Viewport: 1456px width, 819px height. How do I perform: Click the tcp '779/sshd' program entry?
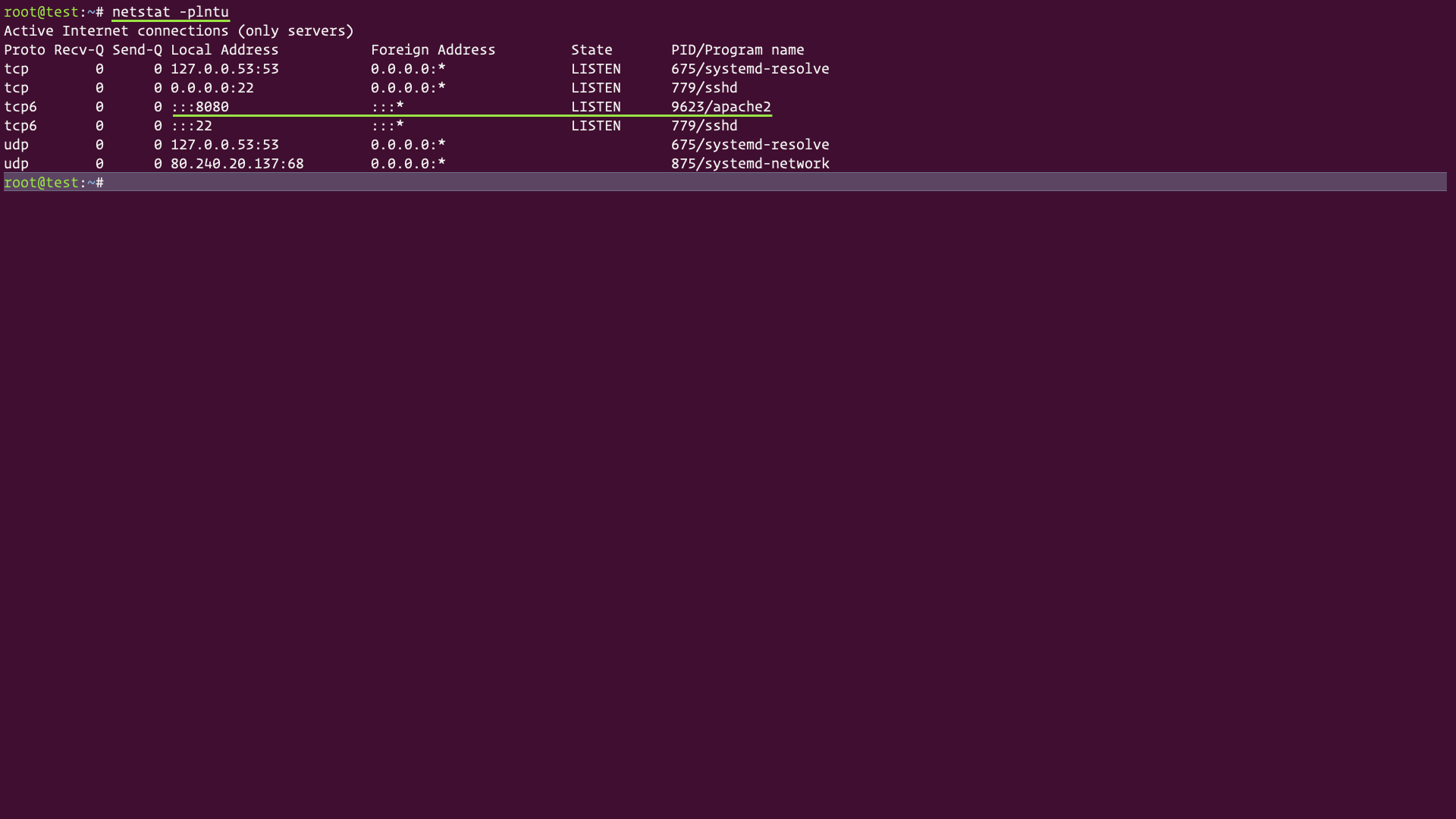704,88
